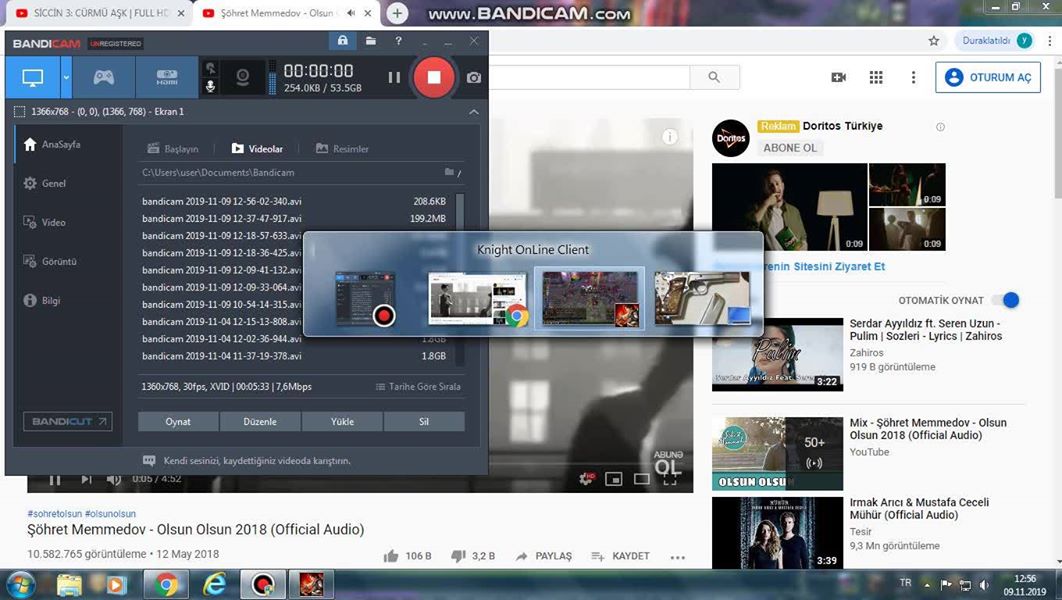The height and width of the screenshot is (600, 1062).
Task: Click the YouTube search button
Action: [x=715, y=77]
